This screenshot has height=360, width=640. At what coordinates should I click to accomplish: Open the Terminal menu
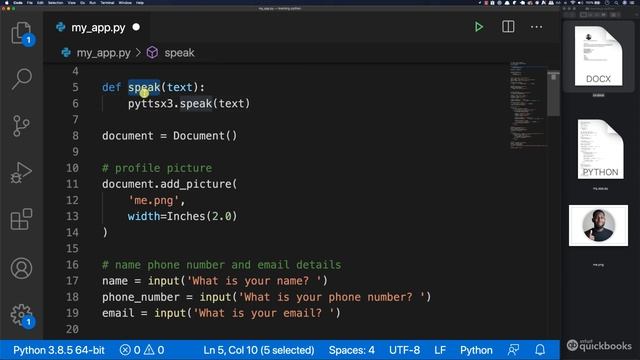pyautogui.click(x=107, y=2)
